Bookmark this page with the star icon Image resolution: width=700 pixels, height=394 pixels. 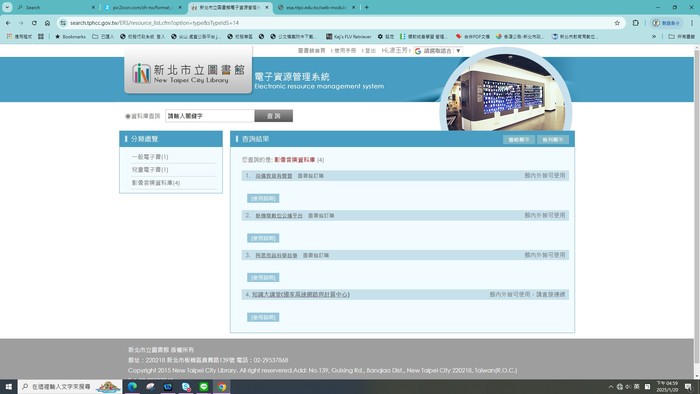pos(617,23)
